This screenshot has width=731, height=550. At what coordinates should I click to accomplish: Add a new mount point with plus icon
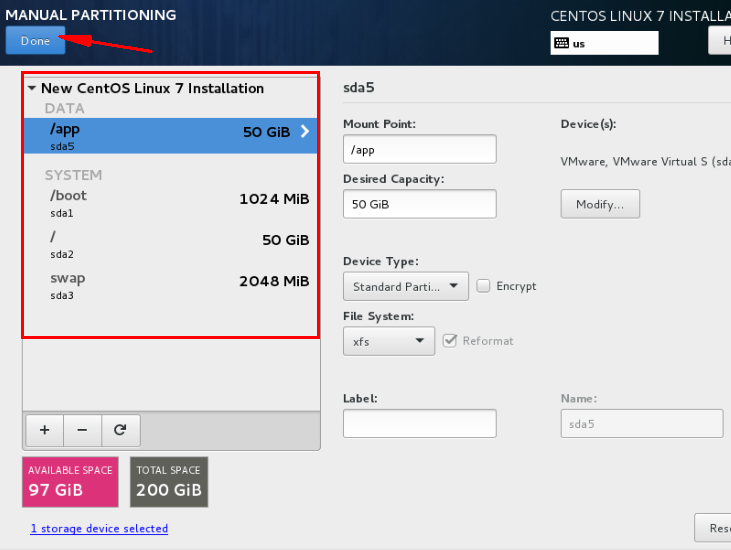[x=45, y=430]
